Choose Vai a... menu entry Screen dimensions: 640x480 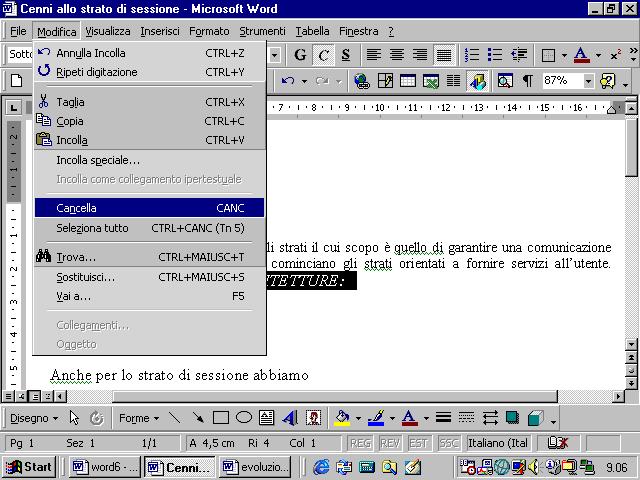tap(149, 296)
